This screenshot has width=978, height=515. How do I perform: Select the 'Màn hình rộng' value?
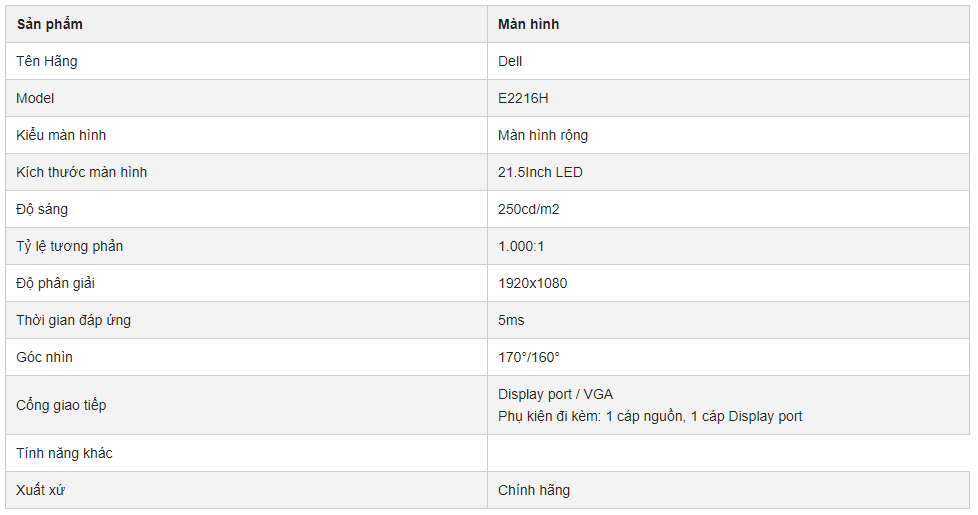click(543, 135)
